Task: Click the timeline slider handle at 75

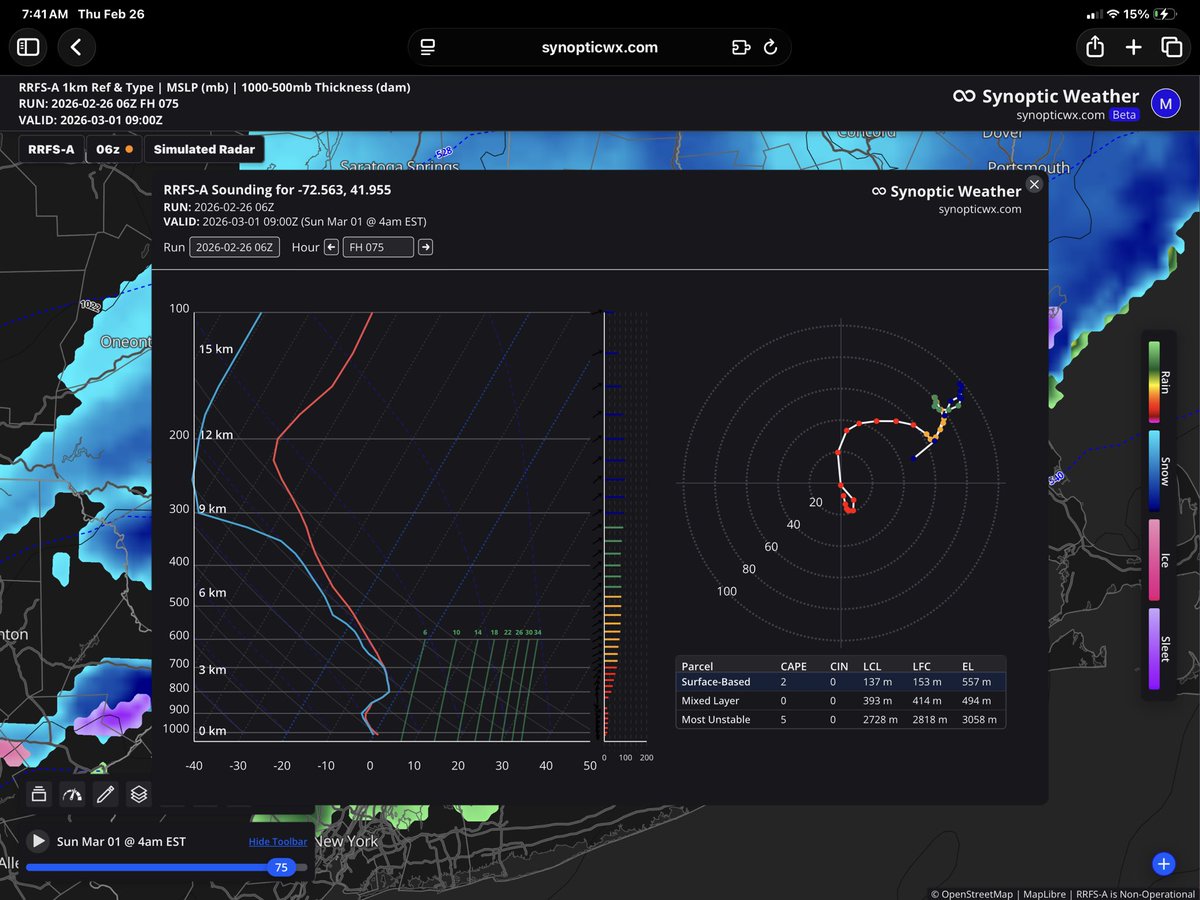Action: (x=282, y=868)
